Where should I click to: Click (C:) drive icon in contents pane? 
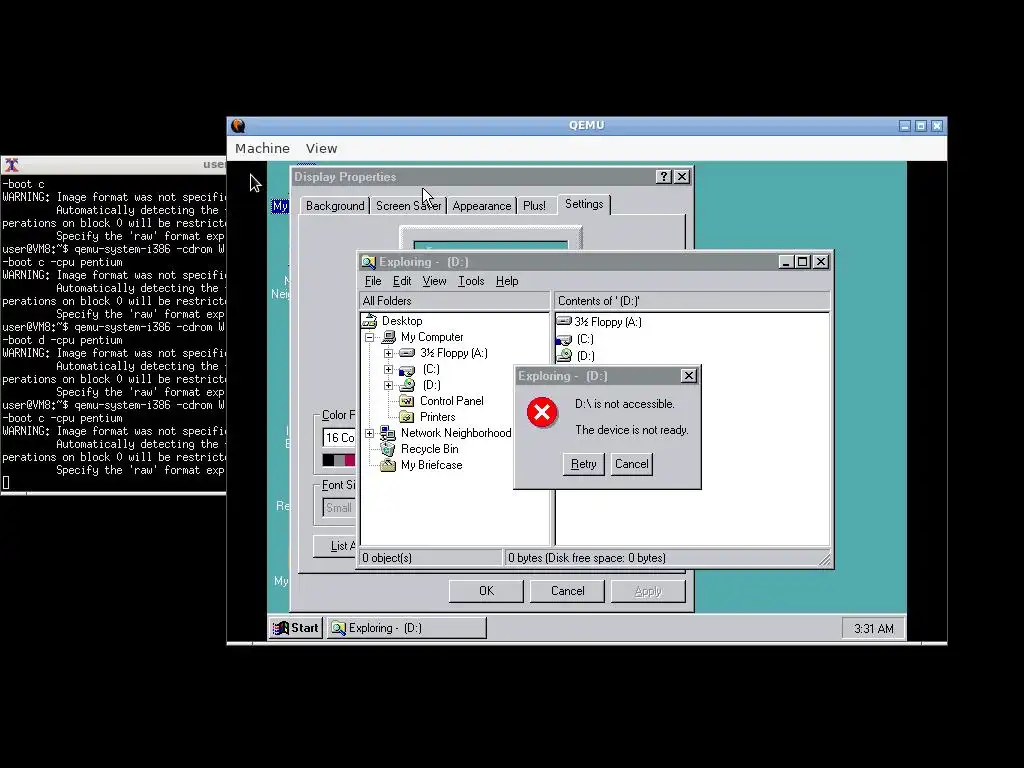coord(564,339)
